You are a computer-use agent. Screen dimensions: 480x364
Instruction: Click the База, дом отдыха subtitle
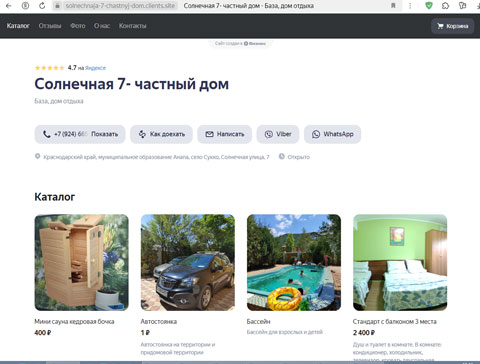(59, 101)
